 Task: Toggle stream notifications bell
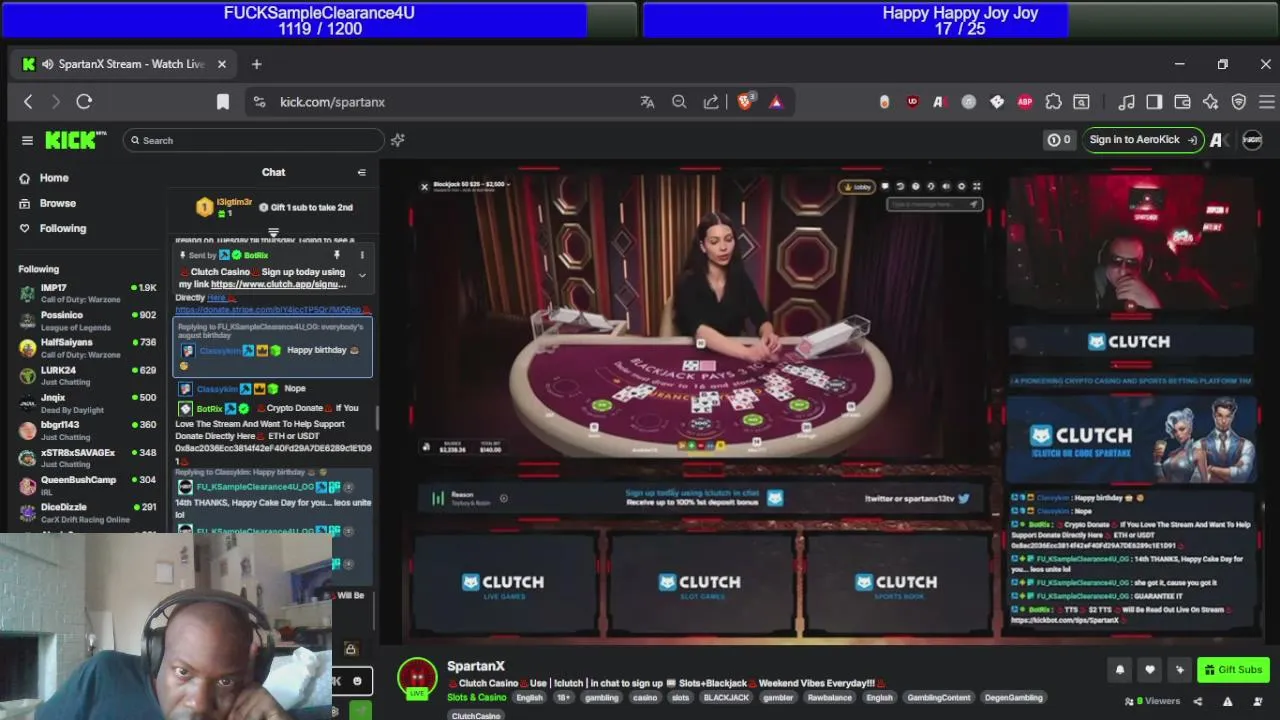(1120, 670)
